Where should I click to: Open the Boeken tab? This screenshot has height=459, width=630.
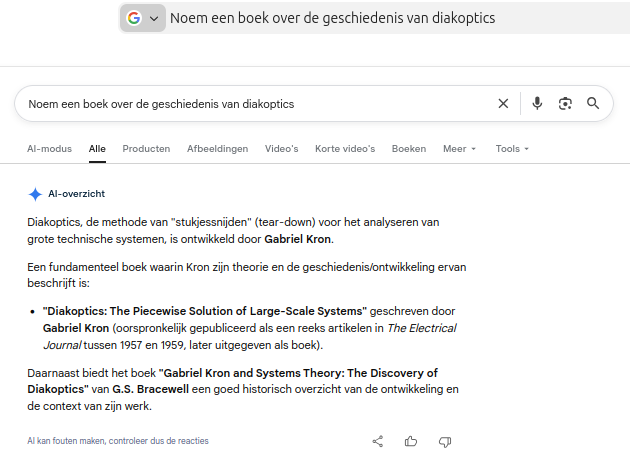click(x=409, y=149)
